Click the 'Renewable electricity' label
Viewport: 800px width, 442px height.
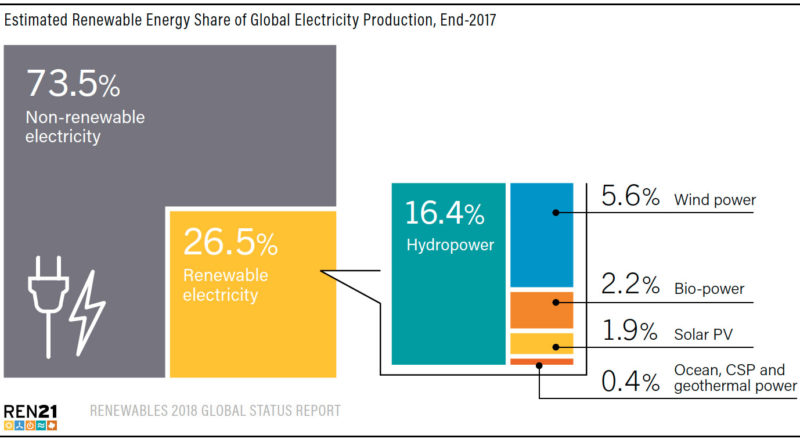click(x=225, y=285)
